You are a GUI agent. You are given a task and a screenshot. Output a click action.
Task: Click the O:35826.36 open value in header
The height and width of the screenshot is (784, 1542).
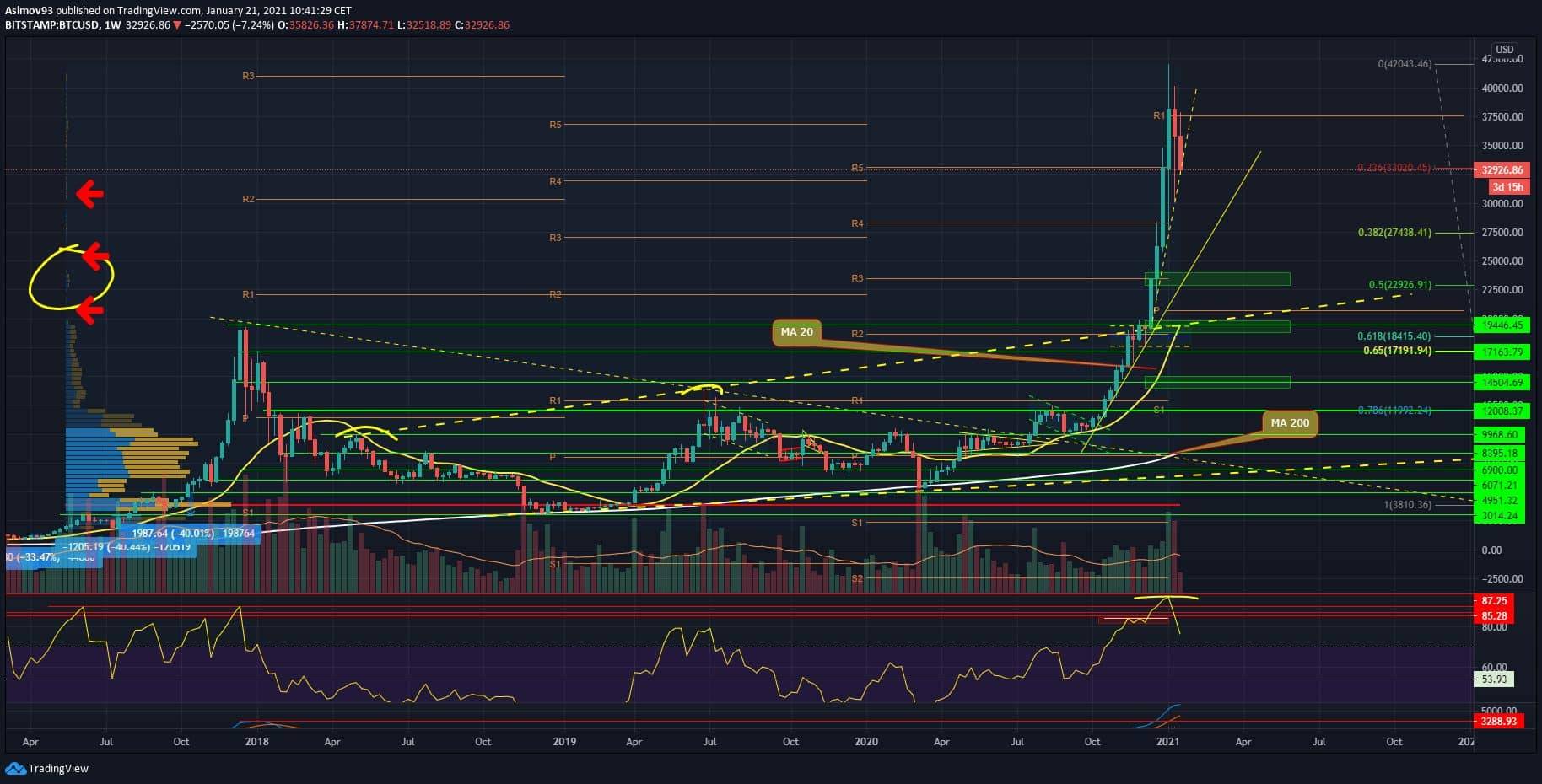304,25
